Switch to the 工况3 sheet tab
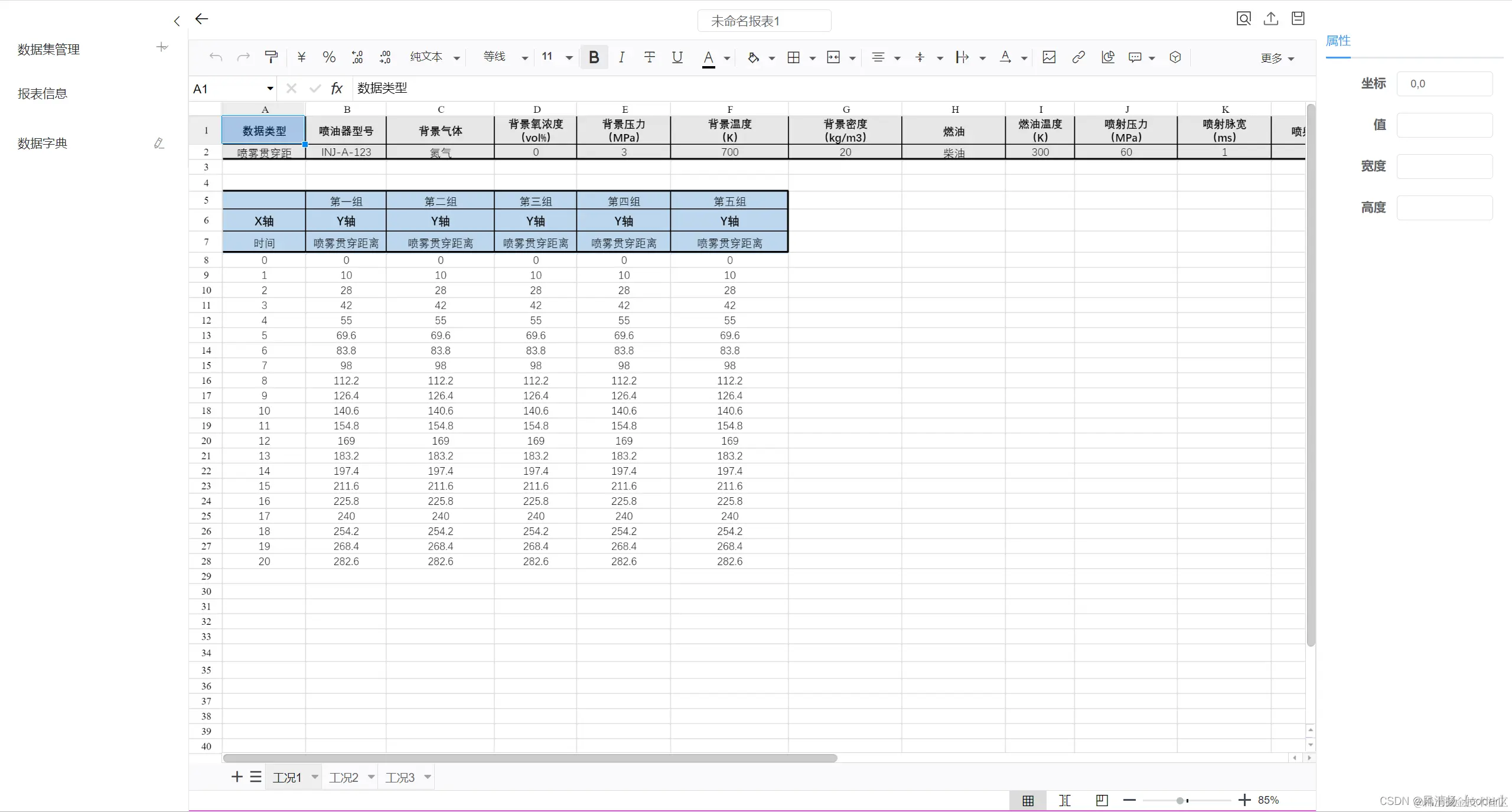This screenshot has height=812, width=1512. click(x=400, y=777)
